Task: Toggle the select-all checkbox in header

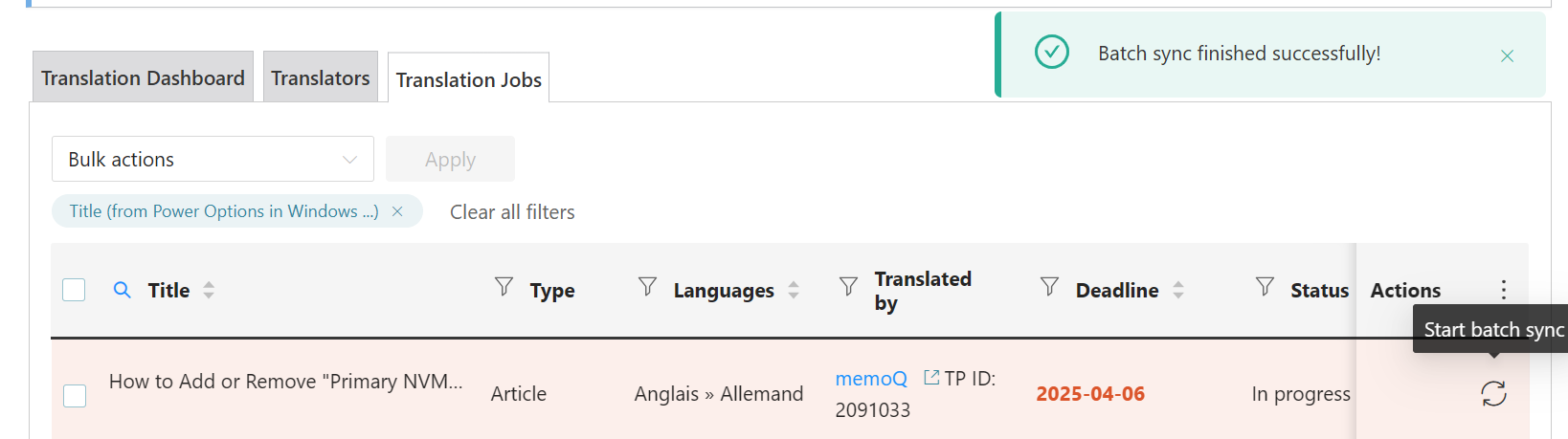Action: point(74,290)
